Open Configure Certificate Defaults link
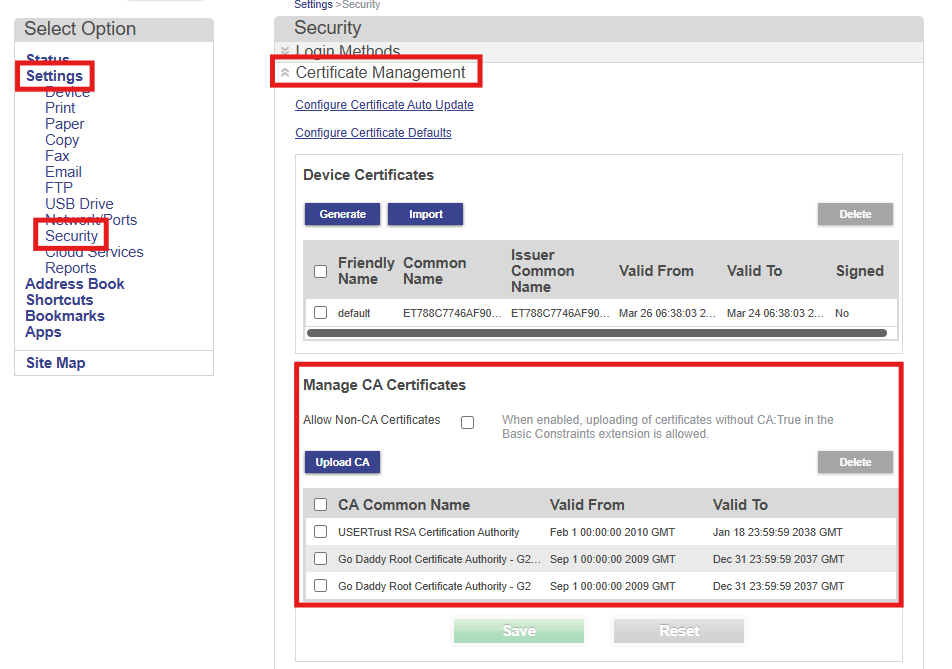 pos(373,133)
